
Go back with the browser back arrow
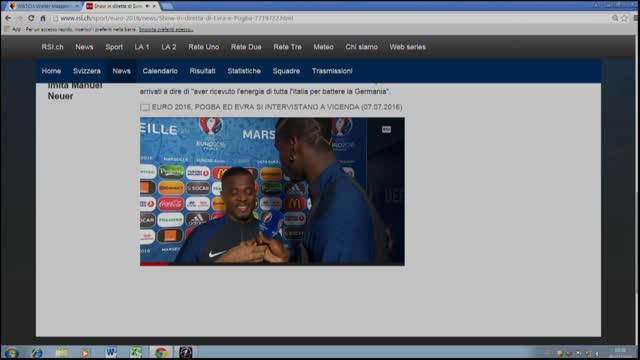pyautogui.click(x=8, y=18)
